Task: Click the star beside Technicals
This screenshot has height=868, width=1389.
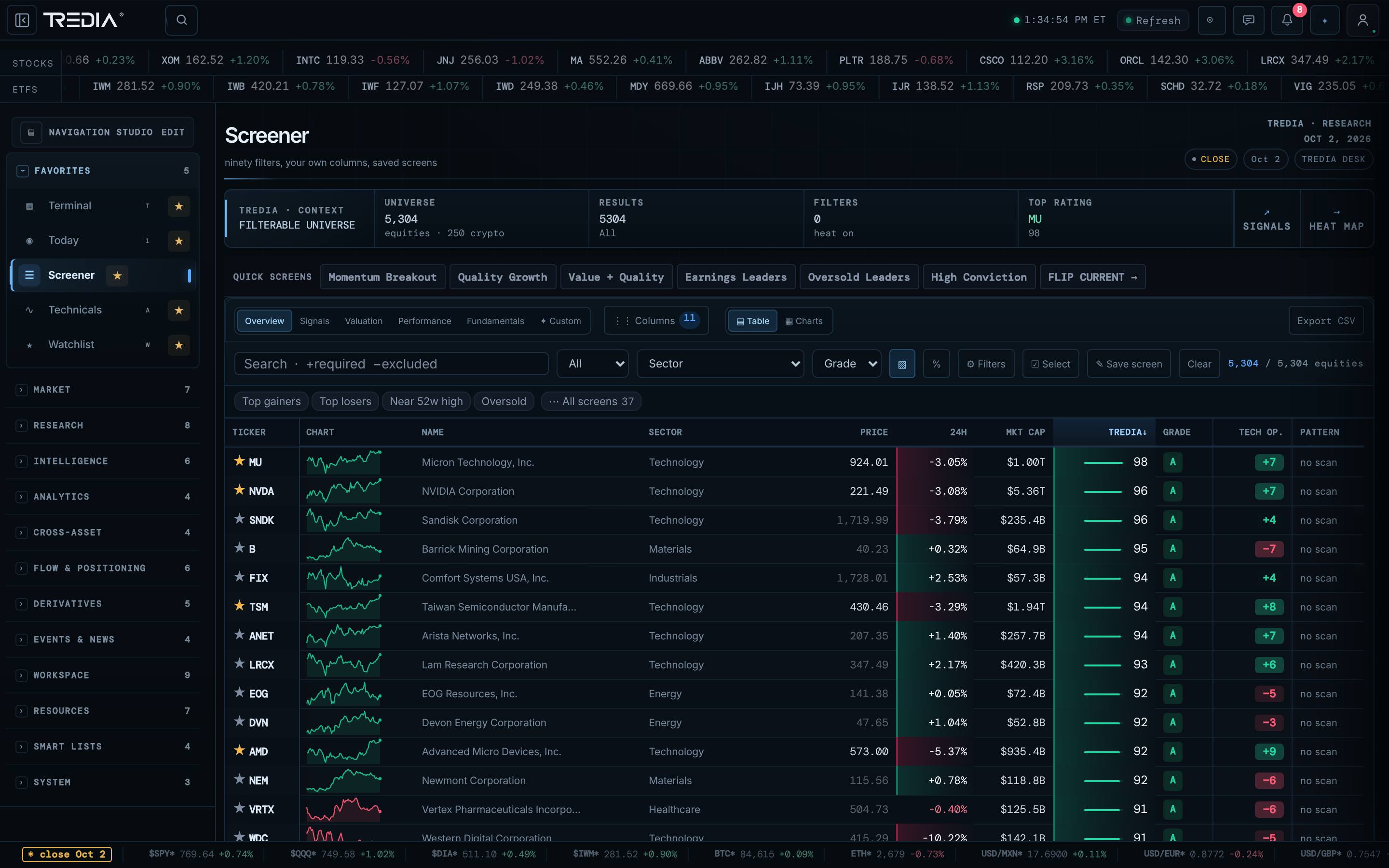Action: pos(179,310)
